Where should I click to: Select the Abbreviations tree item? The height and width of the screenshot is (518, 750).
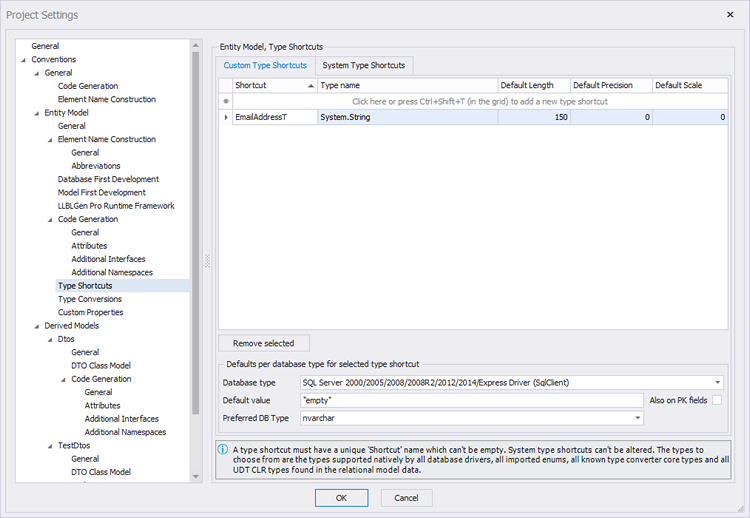click(x=96, y=166)
